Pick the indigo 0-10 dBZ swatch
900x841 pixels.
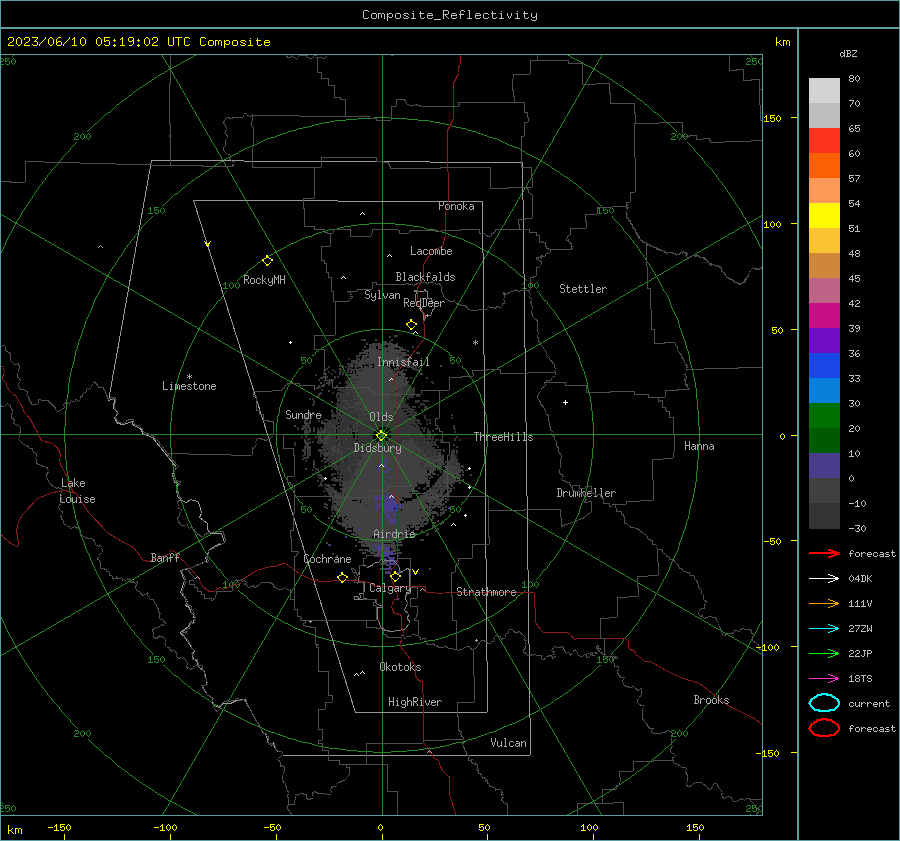coord(824,466)
